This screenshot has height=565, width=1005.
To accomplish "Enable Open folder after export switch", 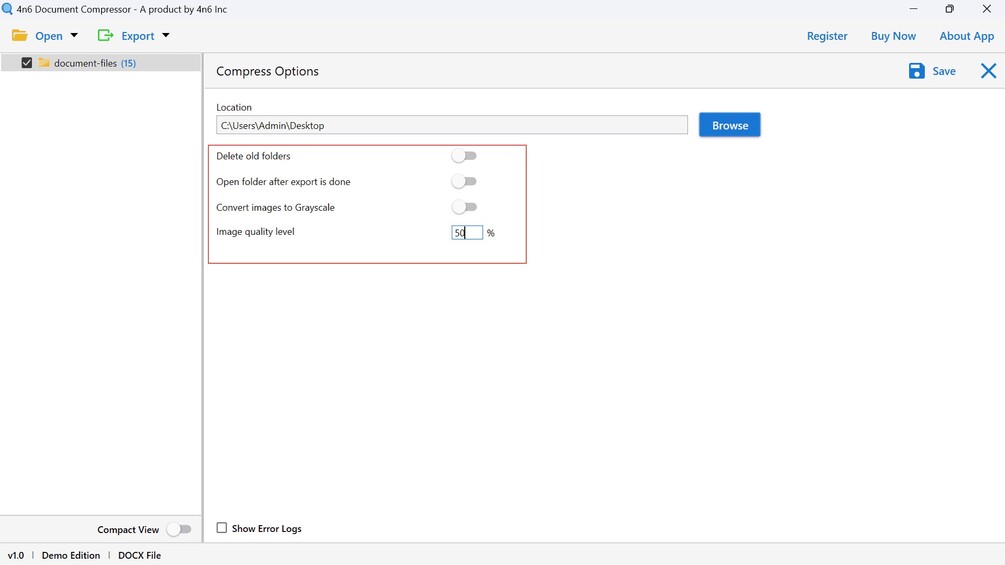I will 464,182.
